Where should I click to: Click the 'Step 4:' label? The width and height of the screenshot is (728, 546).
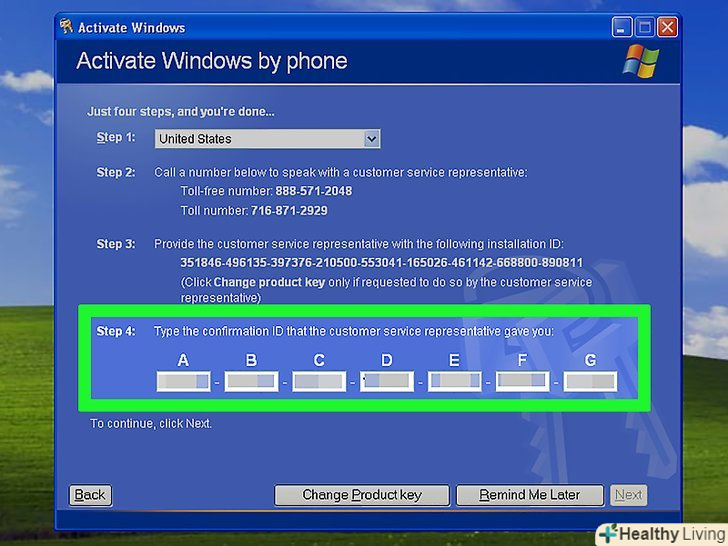[x=116, y=331]
